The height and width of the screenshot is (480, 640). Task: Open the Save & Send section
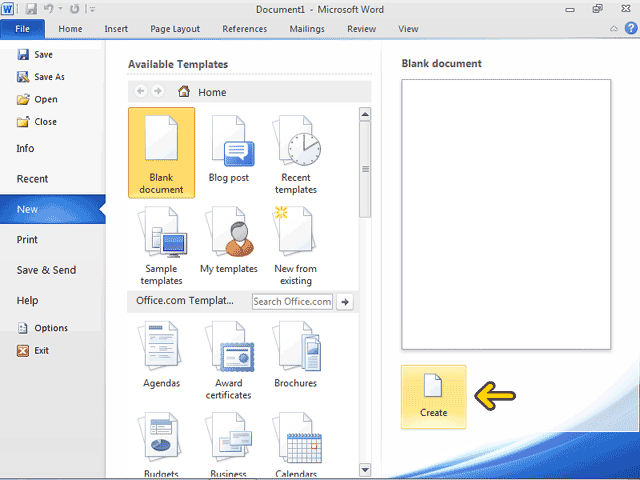tap(46, 270)
